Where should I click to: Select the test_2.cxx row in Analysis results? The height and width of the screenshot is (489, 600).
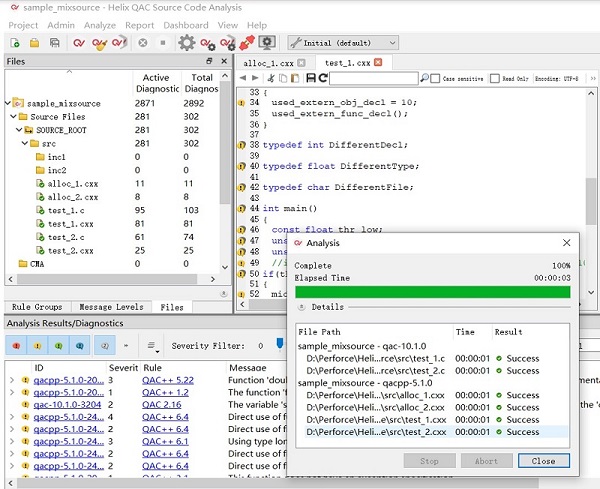pos(437,432)
